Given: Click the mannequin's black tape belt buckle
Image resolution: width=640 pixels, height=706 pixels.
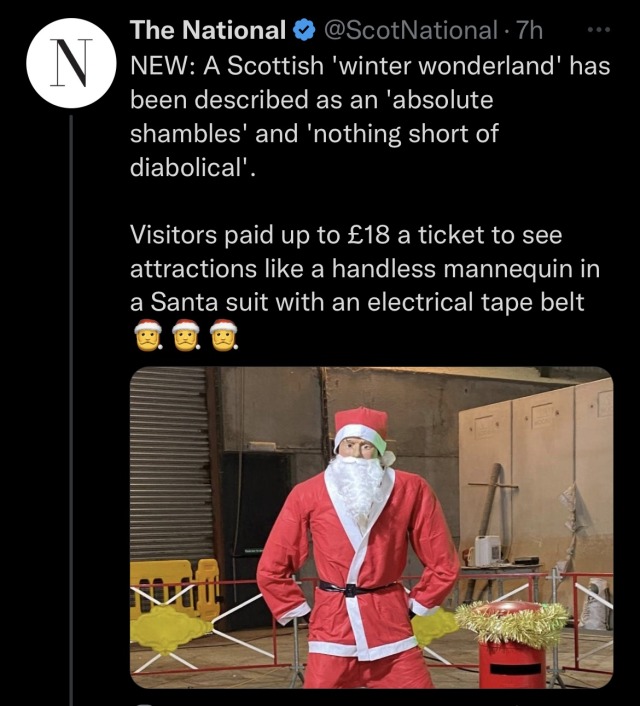Looking at the screenshot, I should 350,589.
